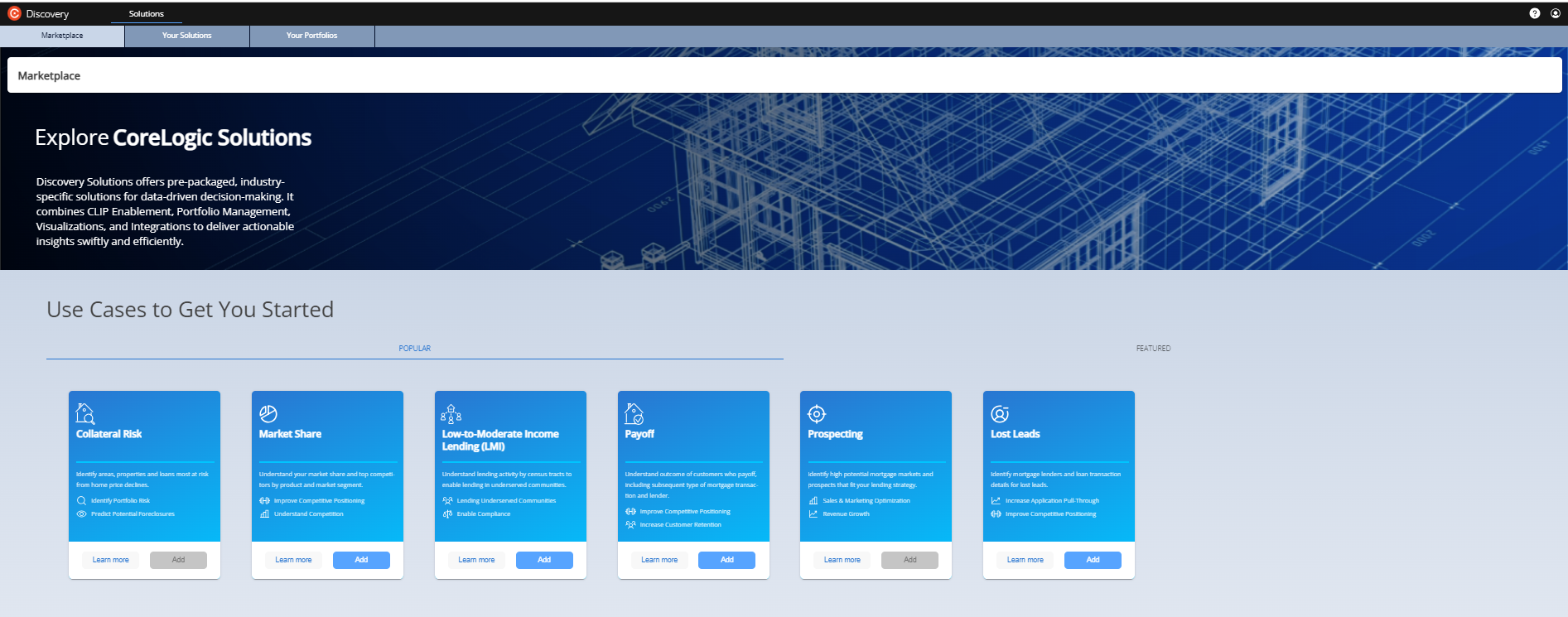This screenshot has width=1568, height=617.
Task: Click the Predict Potential Foreclosures eye icon
Action: click(x=81, y=513)
